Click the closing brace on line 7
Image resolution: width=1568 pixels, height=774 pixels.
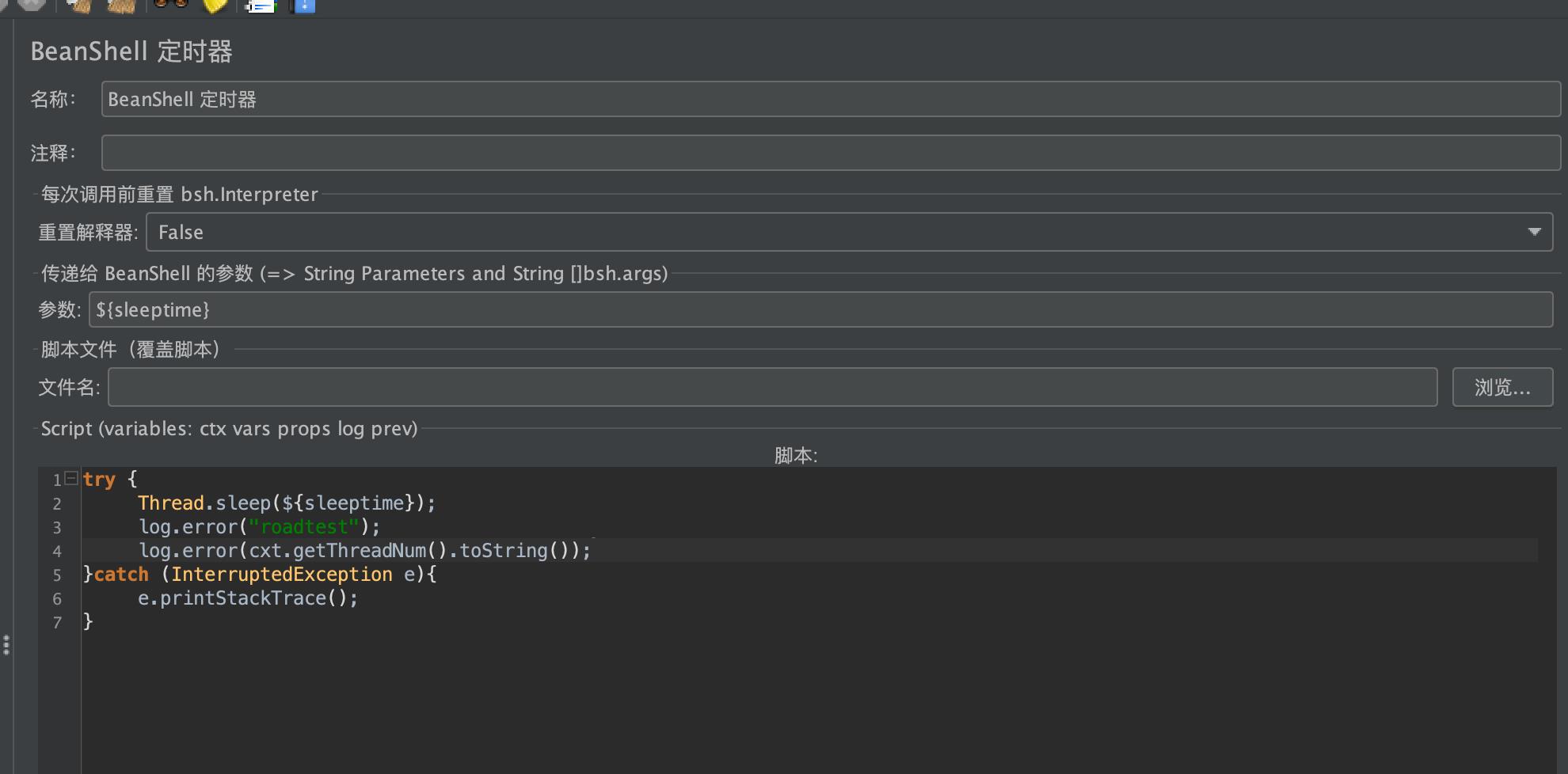tap(88, 621)
